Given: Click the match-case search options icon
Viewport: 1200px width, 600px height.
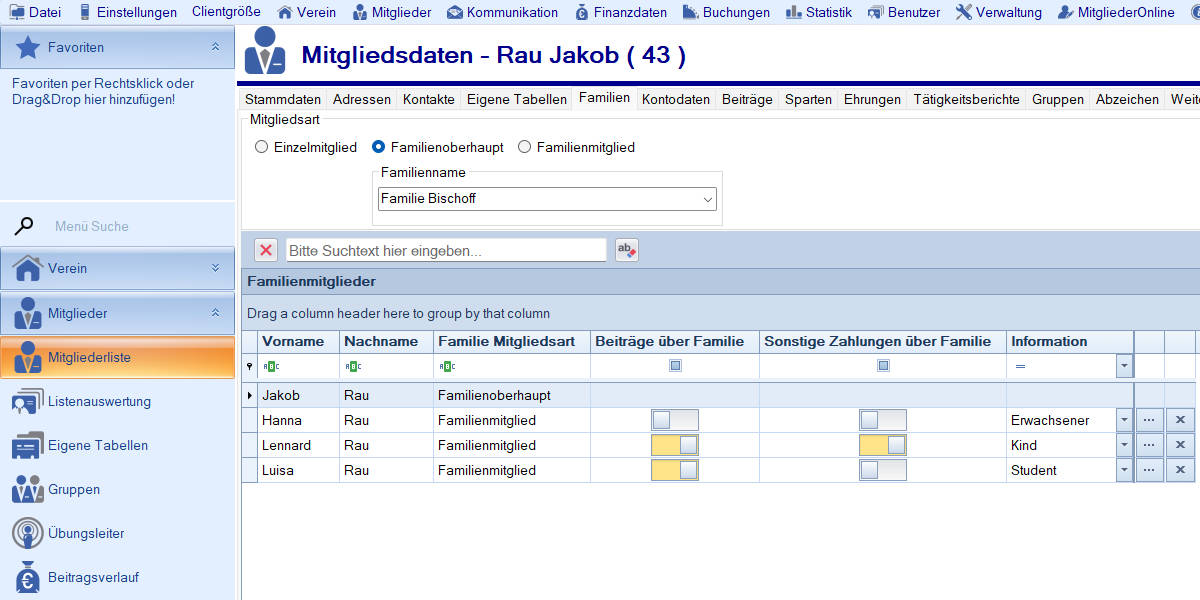Looking at the screenshot, I should pos(627,250).
